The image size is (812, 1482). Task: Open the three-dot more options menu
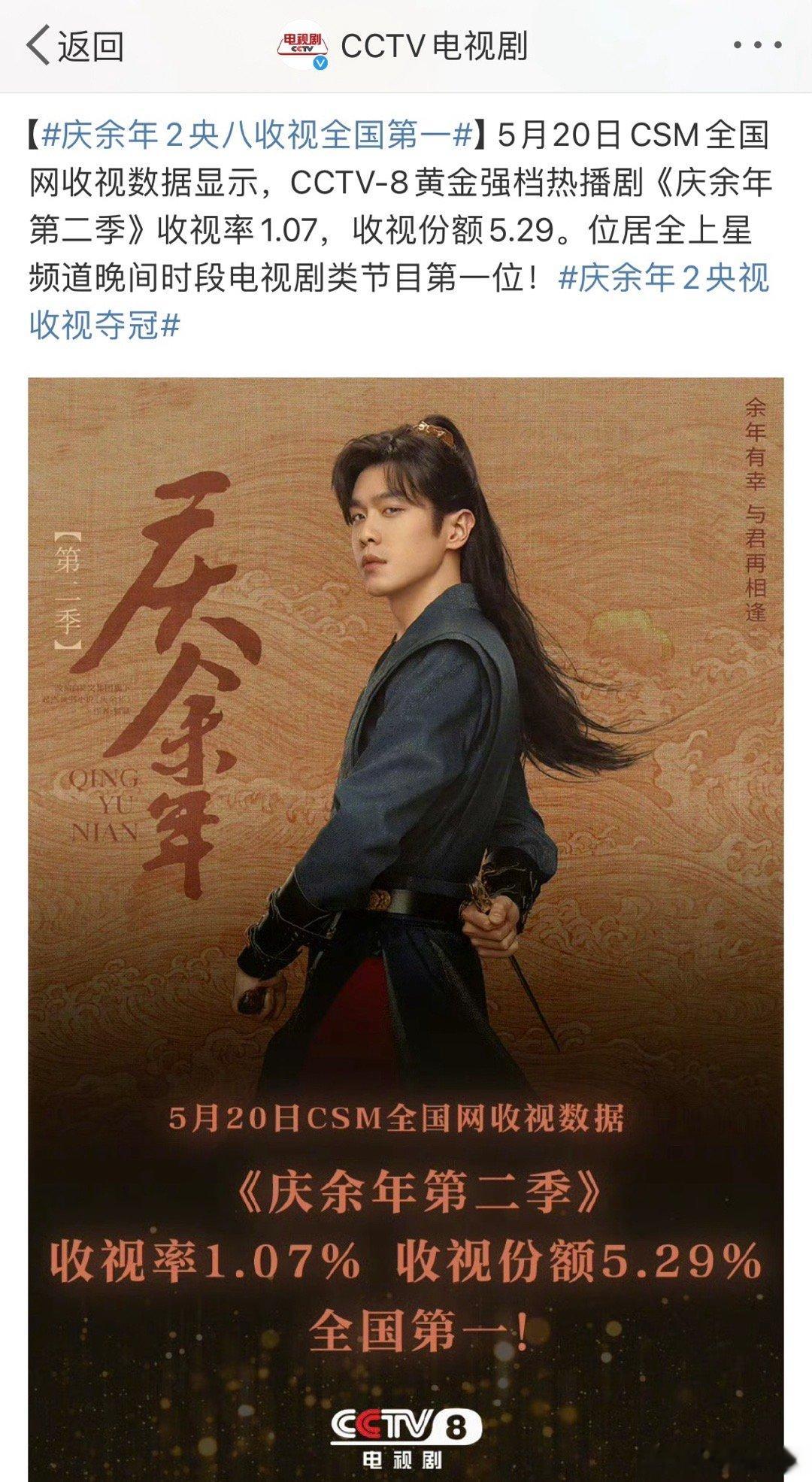(757, 47)
